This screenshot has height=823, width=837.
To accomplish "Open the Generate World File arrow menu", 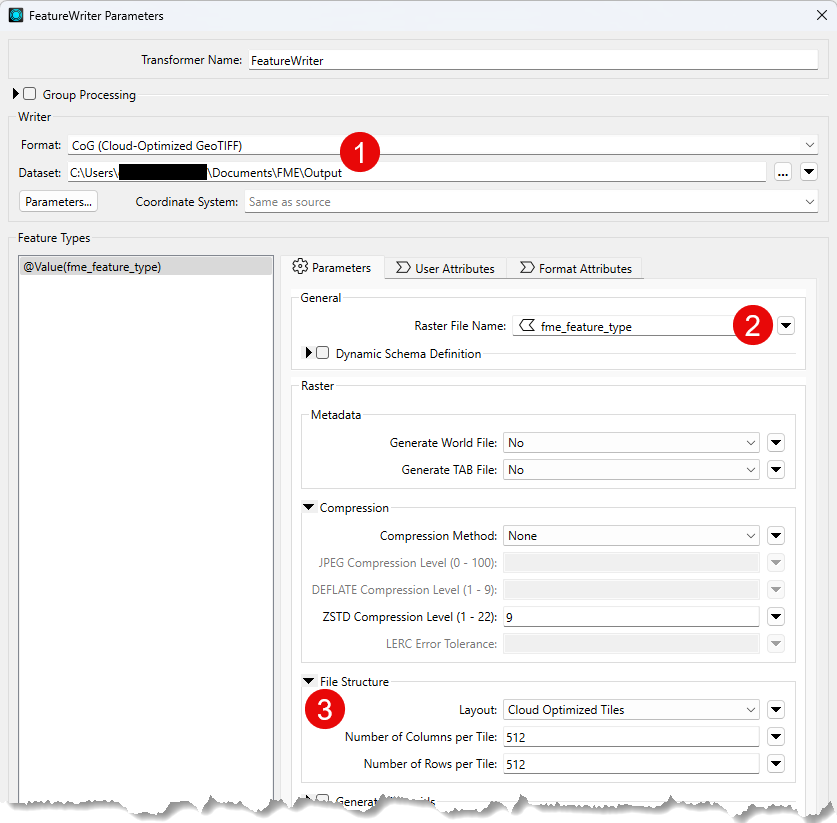I will [x=775, y=443].
